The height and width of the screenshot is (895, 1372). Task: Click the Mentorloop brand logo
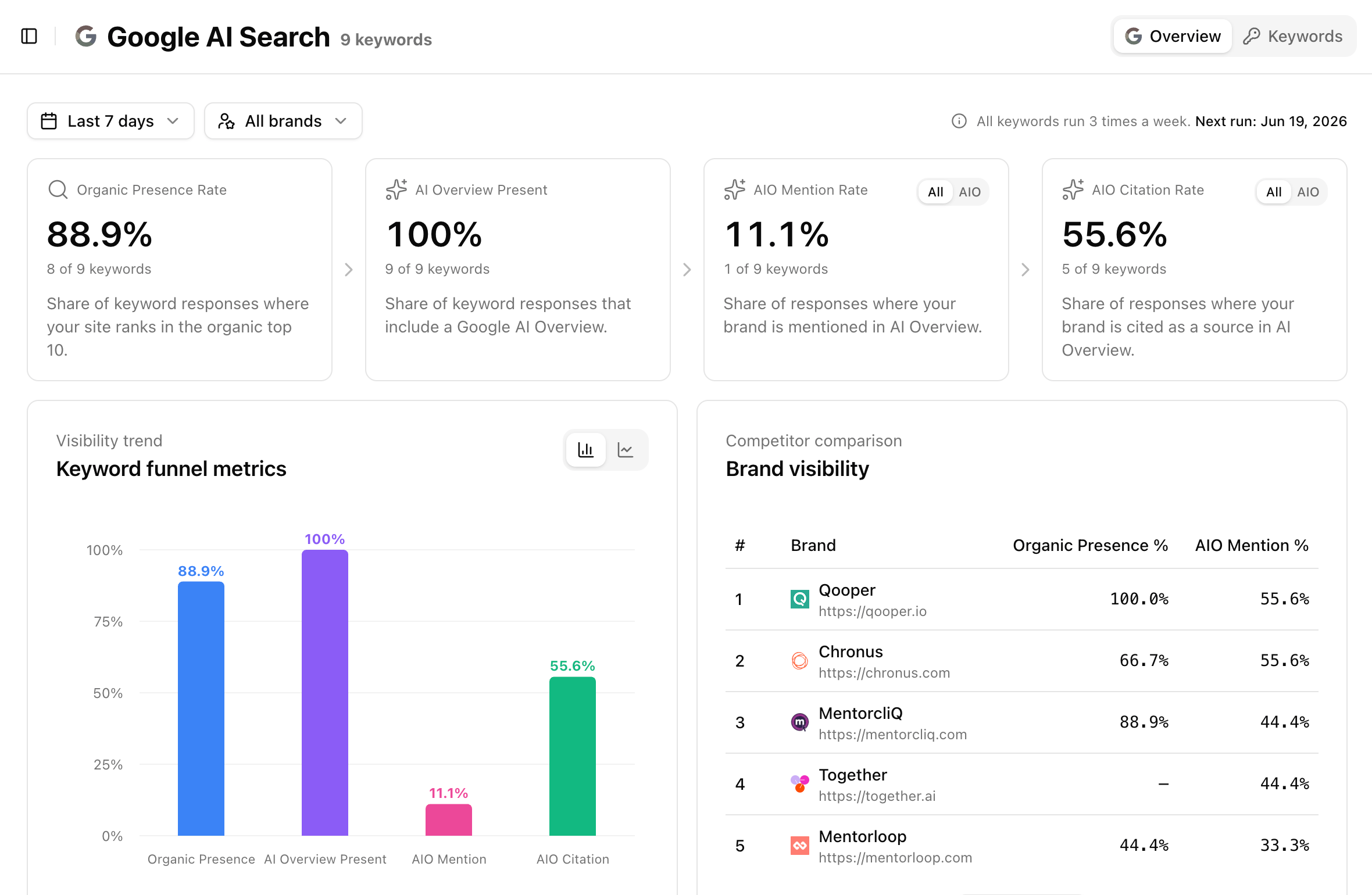[x=800, y=846]
